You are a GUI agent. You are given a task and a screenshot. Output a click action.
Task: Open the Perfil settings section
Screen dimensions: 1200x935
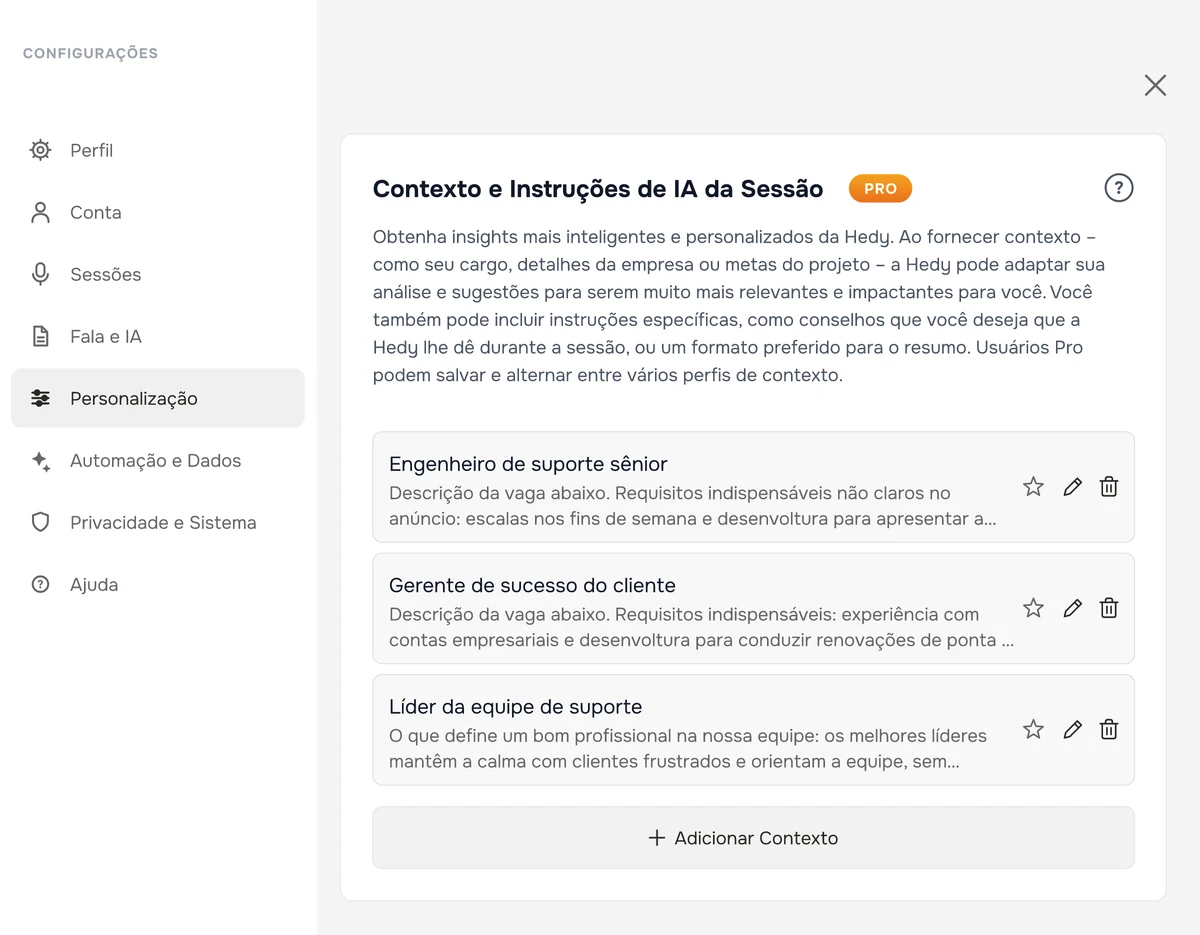pos(158,150)
